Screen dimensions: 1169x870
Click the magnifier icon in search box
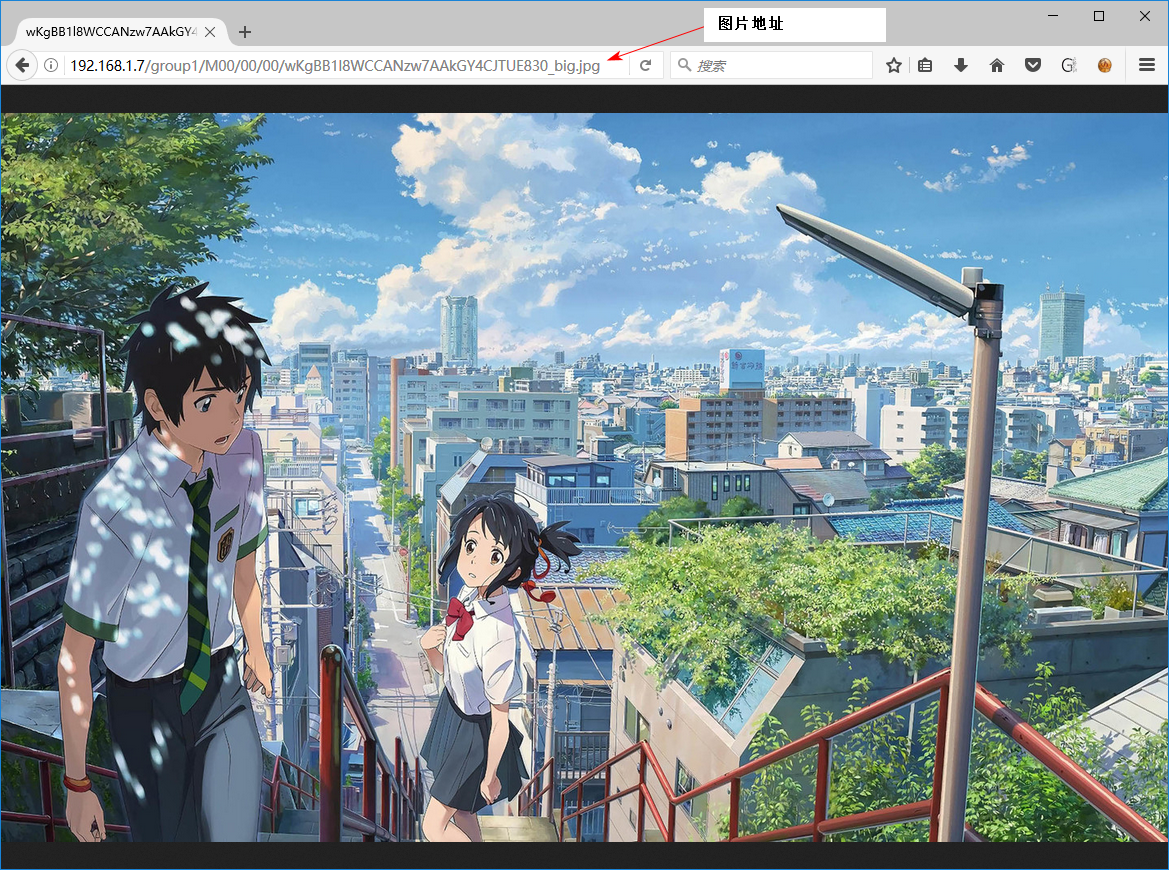coord(684,65)
